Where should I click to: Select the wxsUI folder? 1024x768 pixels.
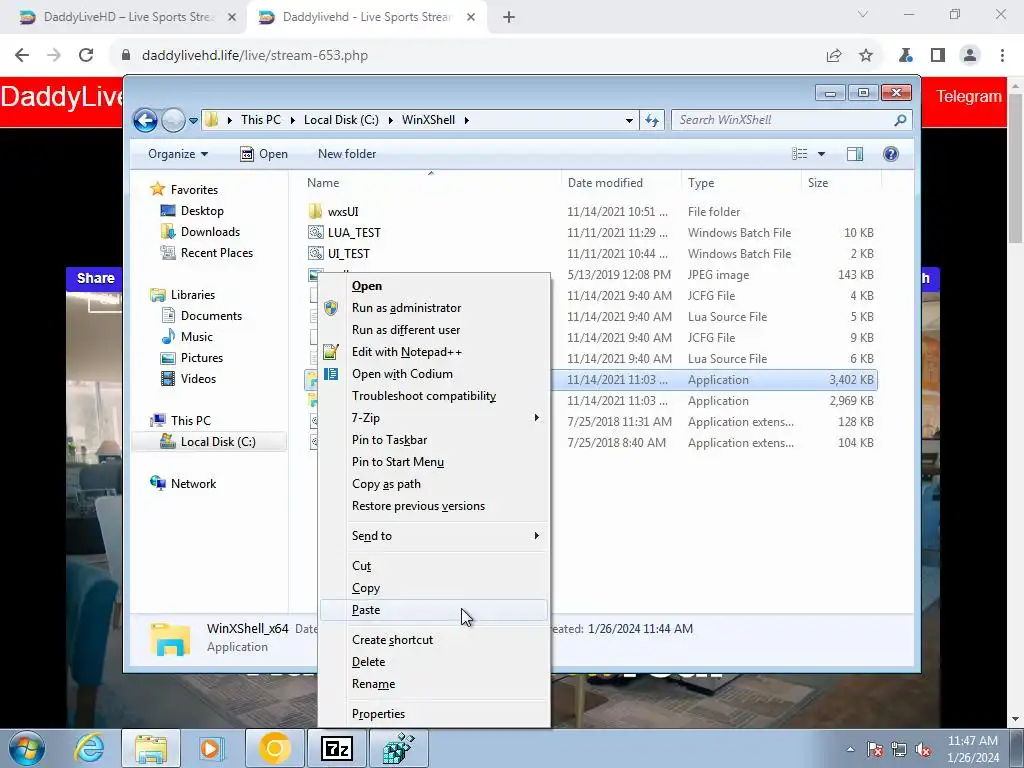[x=343, y=212]
